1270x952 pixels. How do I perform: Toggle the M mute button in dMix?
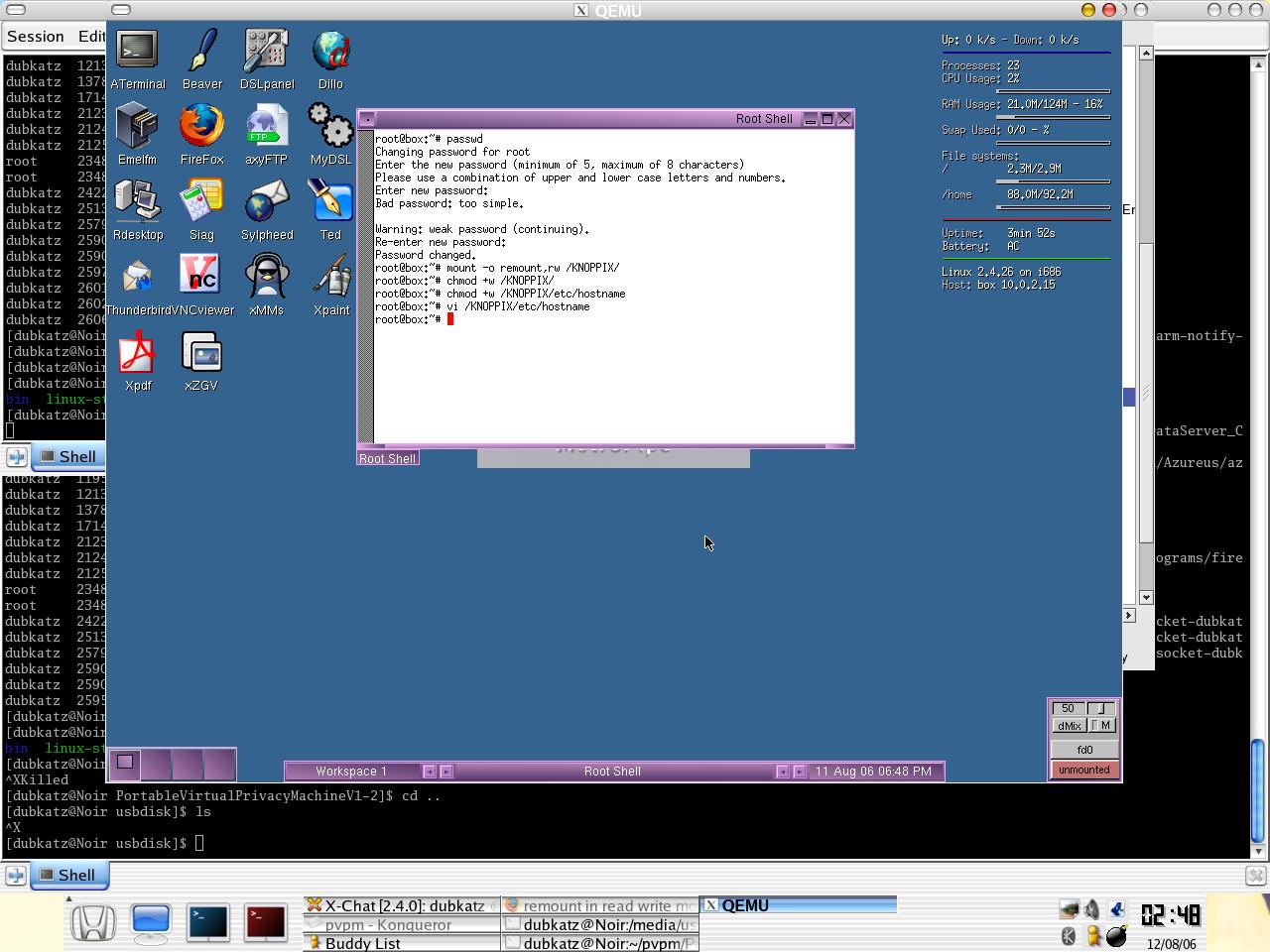1103,726
